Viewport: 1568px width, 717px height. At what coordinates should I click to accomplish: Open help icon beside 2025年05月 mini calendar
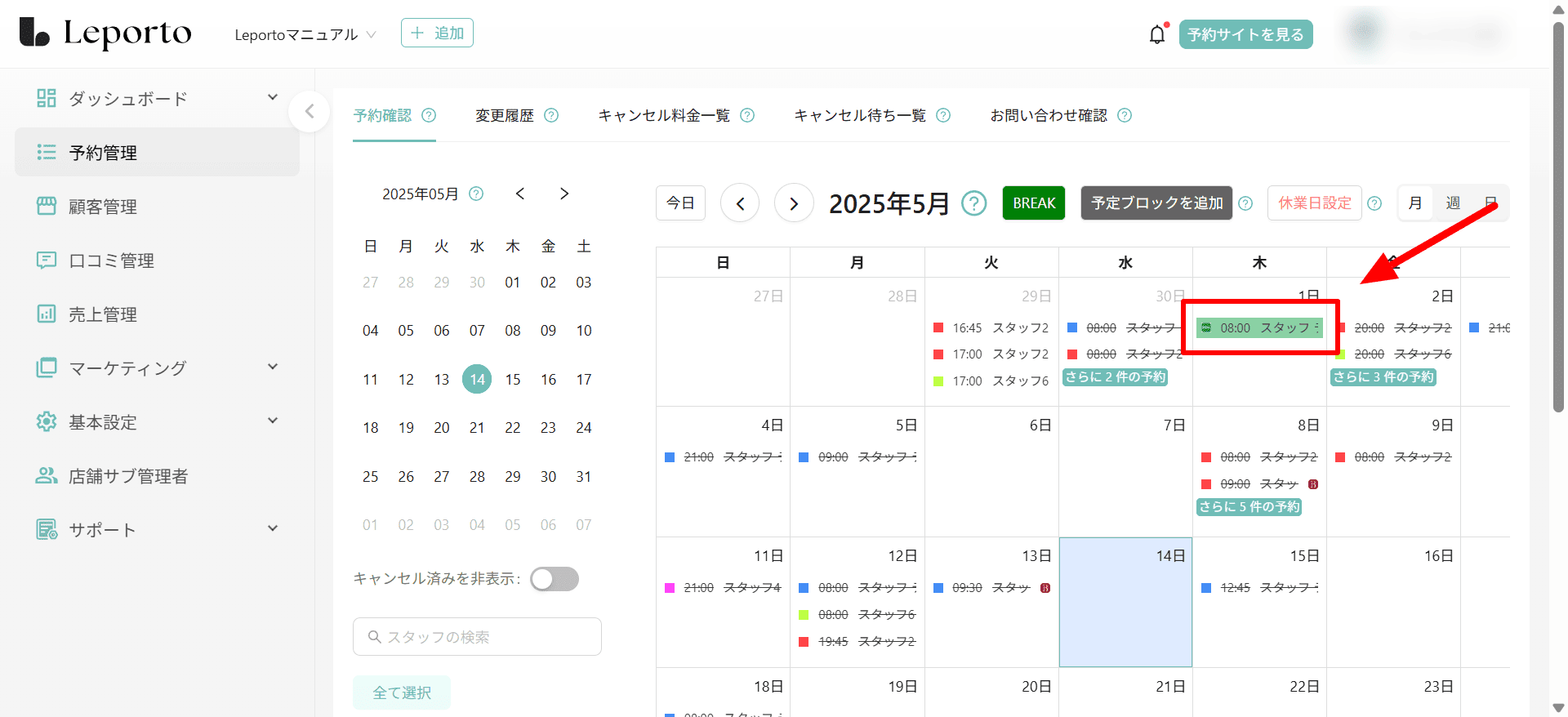(476, 194)
